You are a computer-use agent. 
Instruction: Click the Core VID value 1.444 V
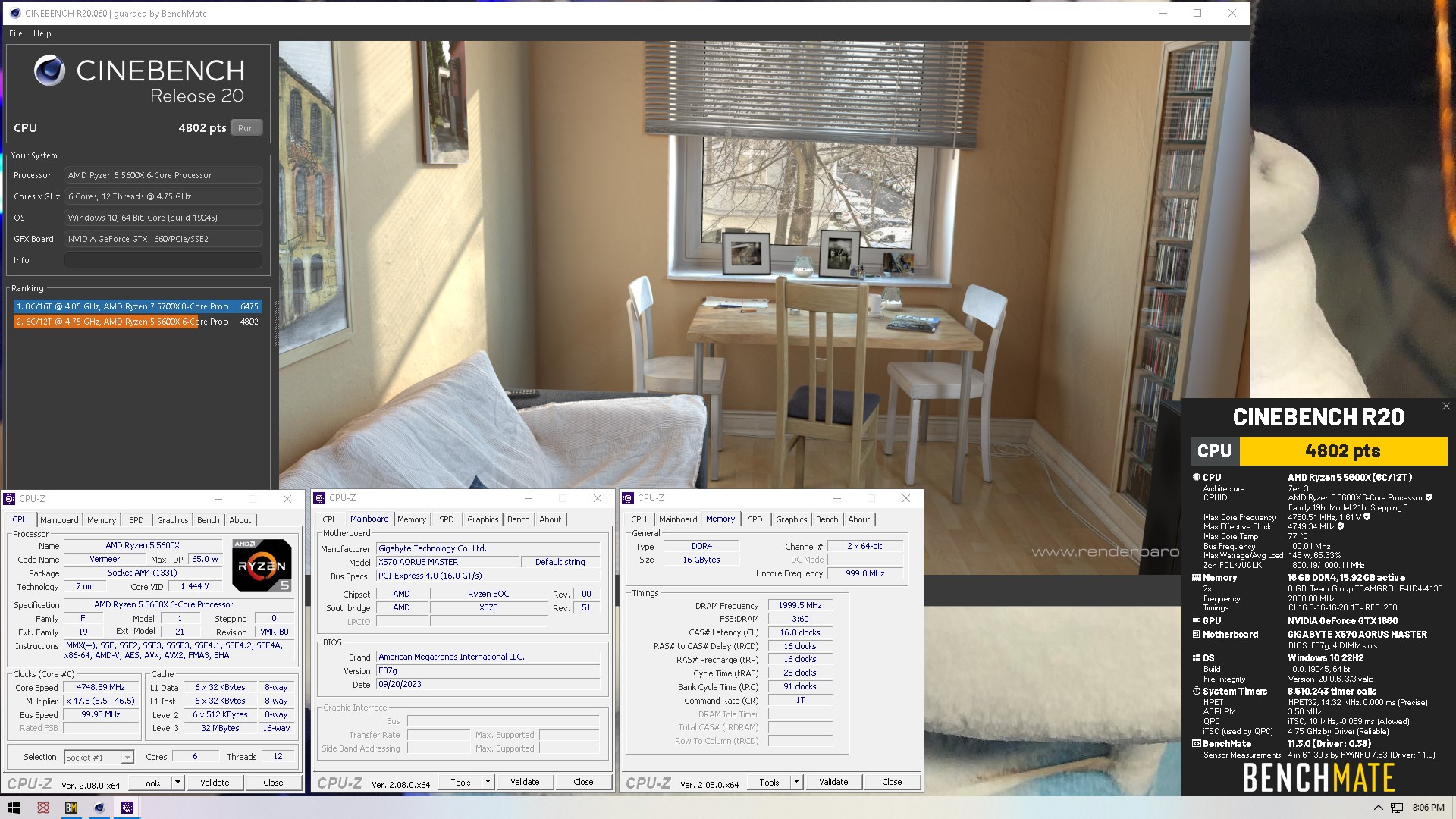(x=196, y=587)
